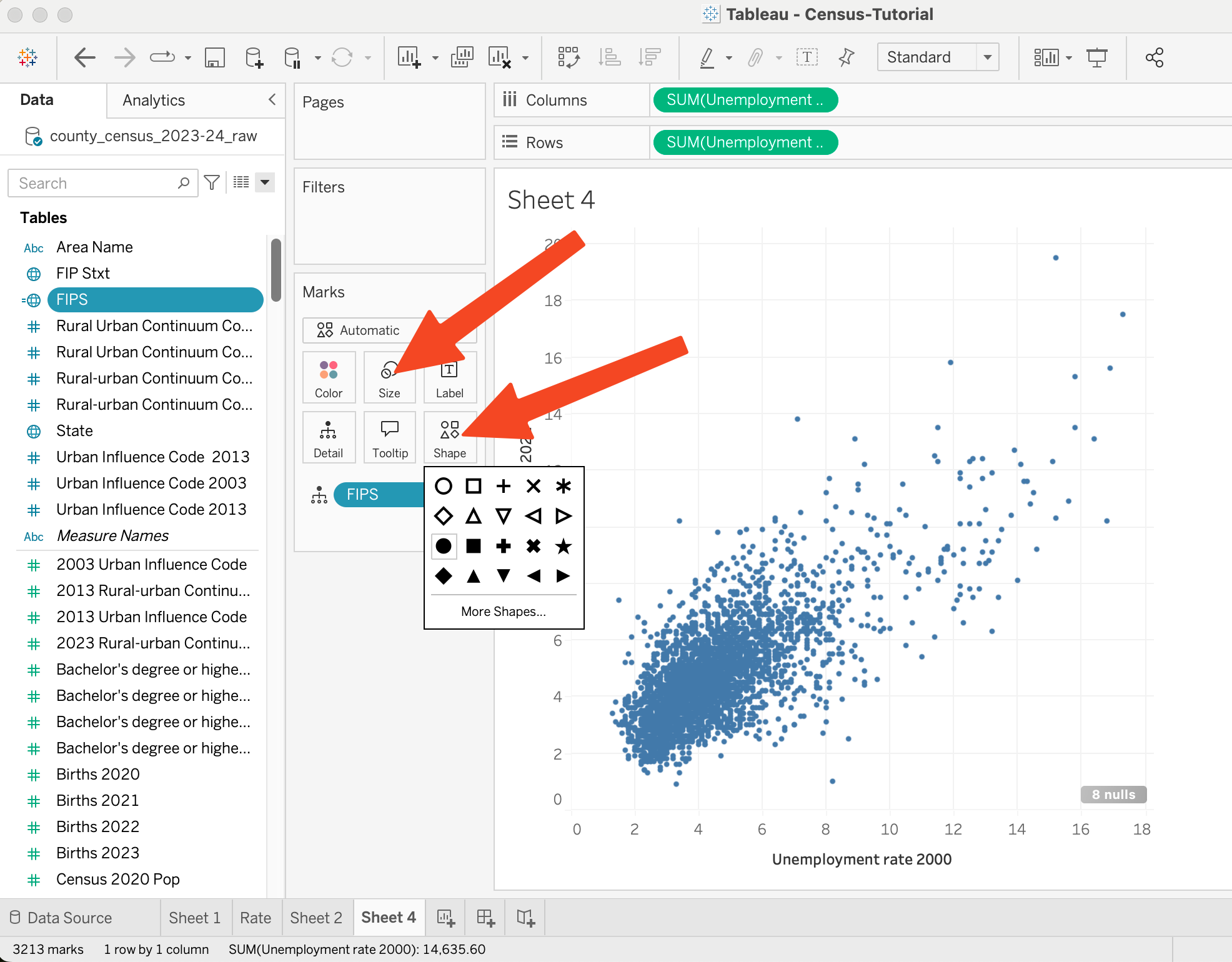The width and height of the screenshot is (1232, 962).
Task: Choose the asterisk shape
Action: pyautogui.click(x=564, y=486)
